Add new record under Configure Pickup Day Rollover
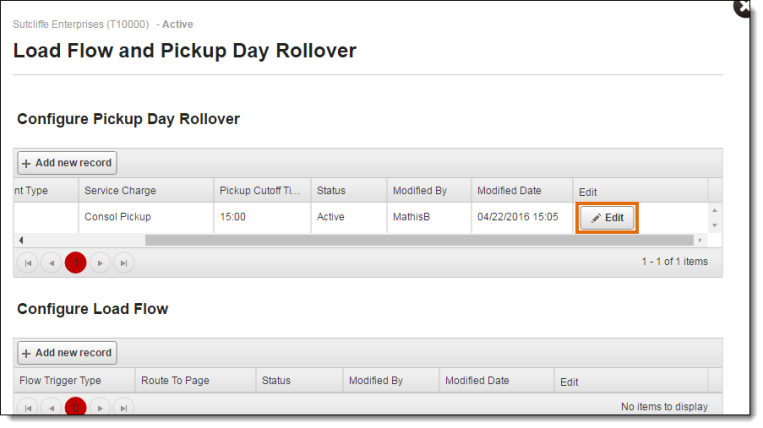The height and width of the screenshot is (428, 763). tap(67, 163)
